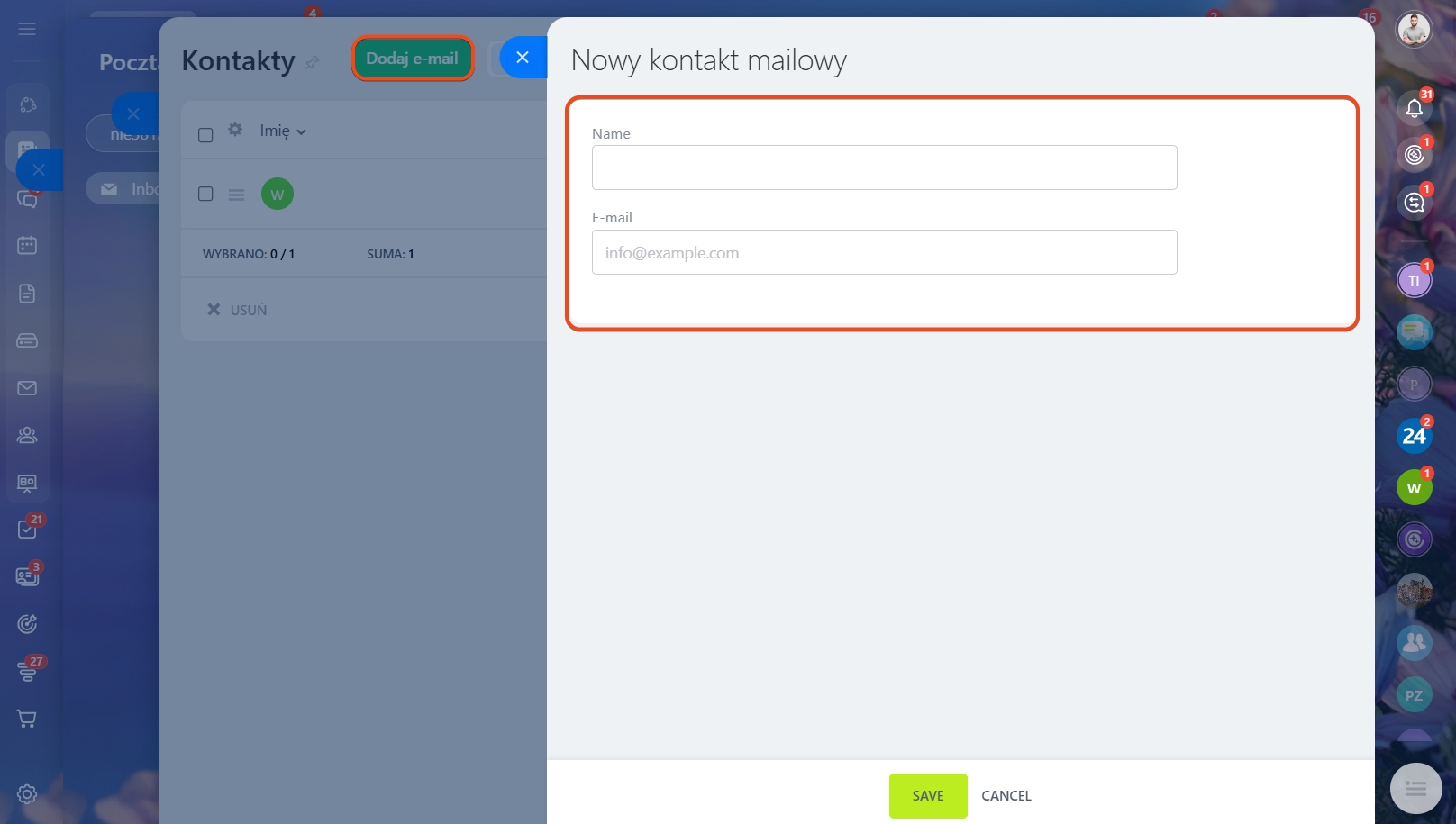The image size is (1456, 824).
Task: Click the Dodaj e-mail button
Action: [x=413, y=58]
